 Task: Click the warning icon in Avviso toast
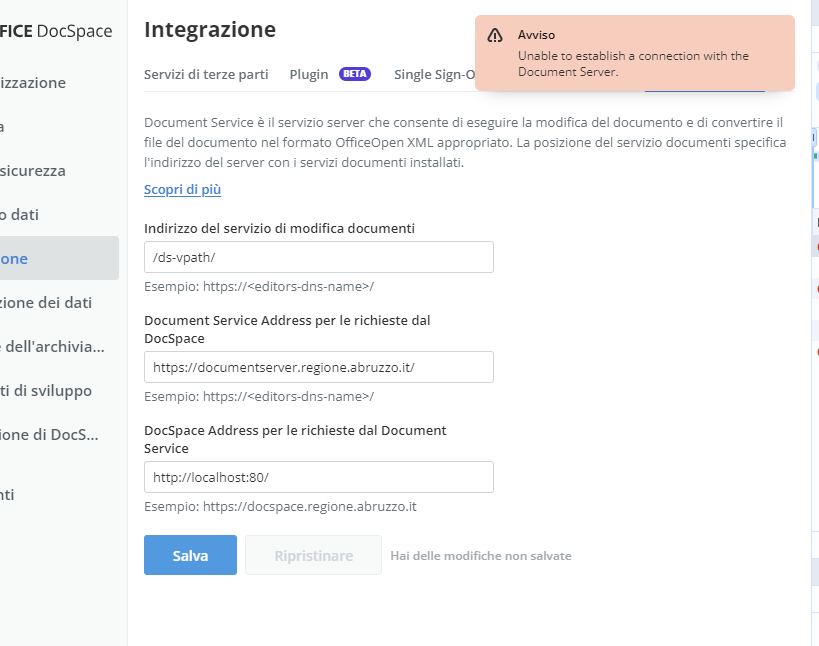point(495,36)
